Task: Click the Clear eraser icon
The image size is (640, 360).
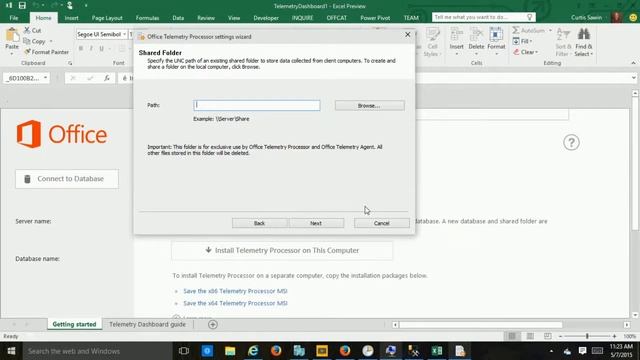Action: (x=516, y=52)
